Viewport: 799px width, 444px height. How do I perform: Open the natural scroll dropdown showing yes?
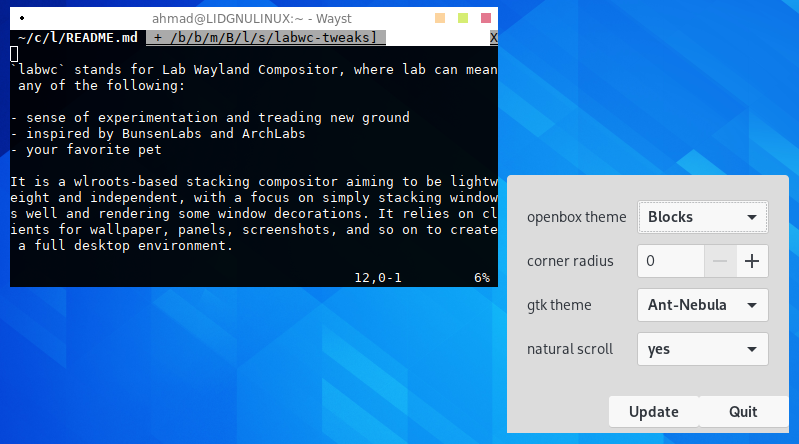(702, 349)
